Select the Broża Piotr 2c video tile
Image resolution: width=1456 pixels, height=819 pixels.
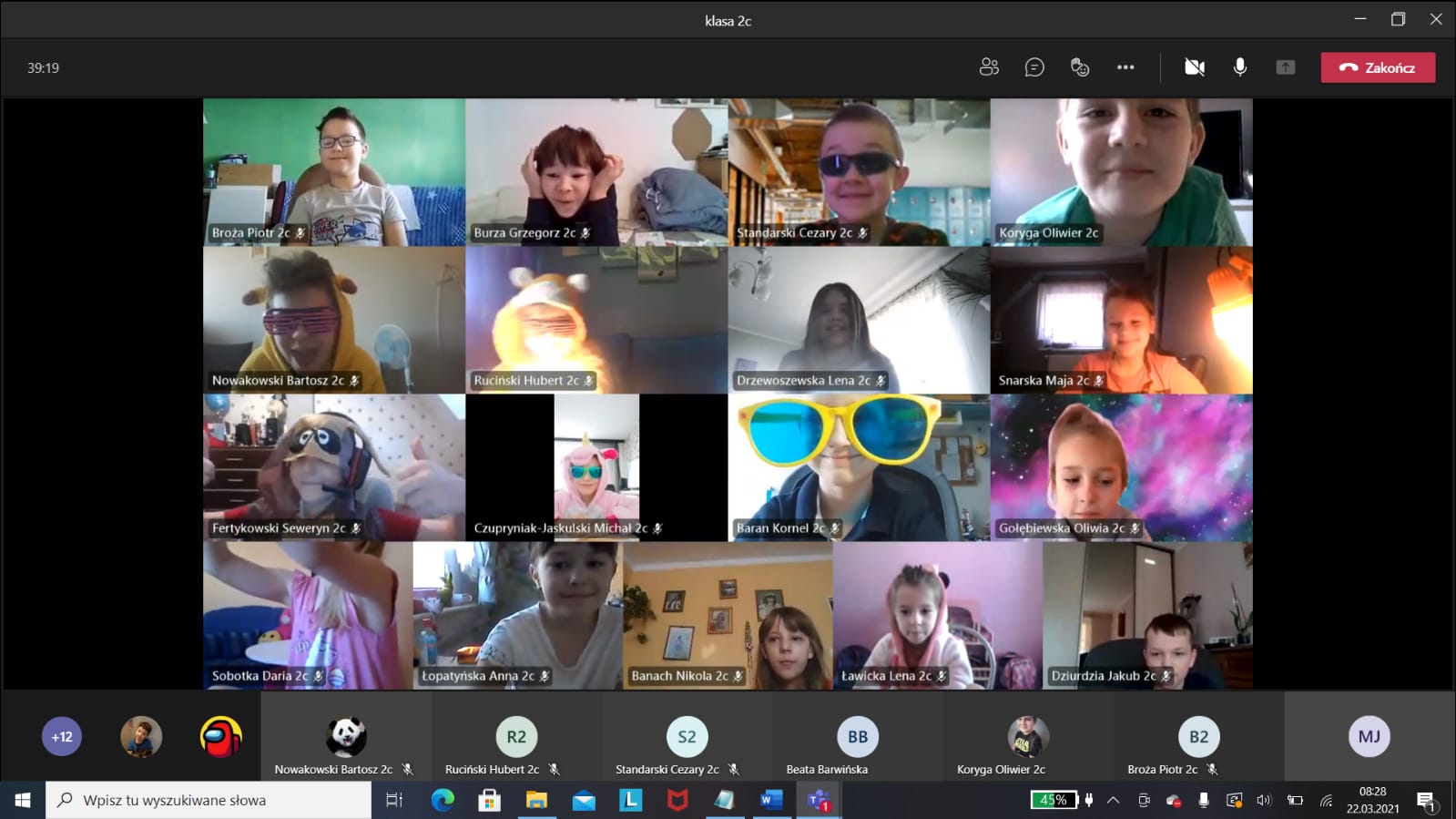pos(334,172)
